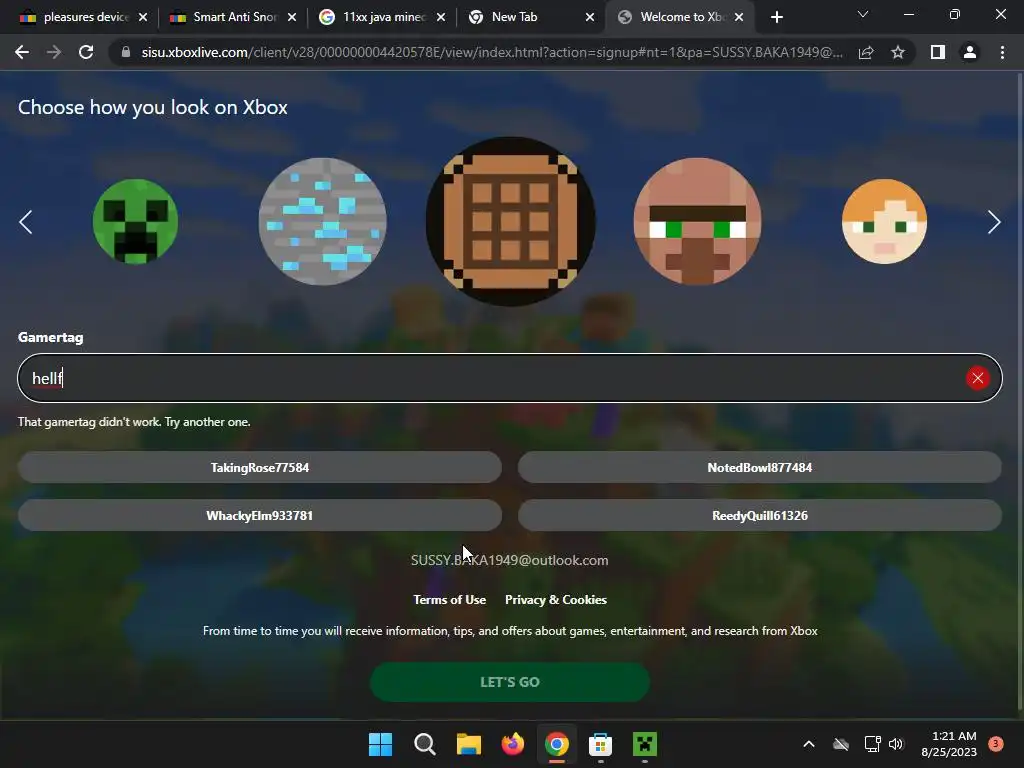Open volume control tray icon
1024x768 pixels.
pos(896,744)
